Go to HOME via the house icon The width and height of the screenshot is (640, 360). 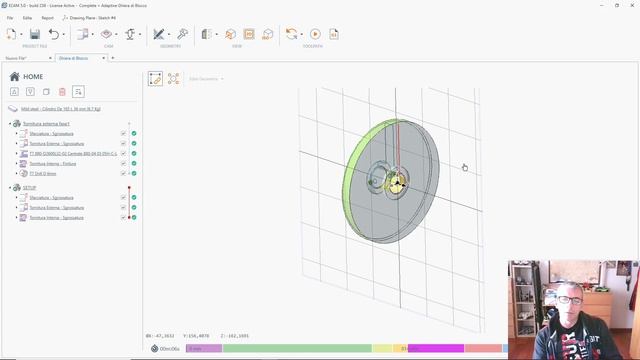[15, 76]
